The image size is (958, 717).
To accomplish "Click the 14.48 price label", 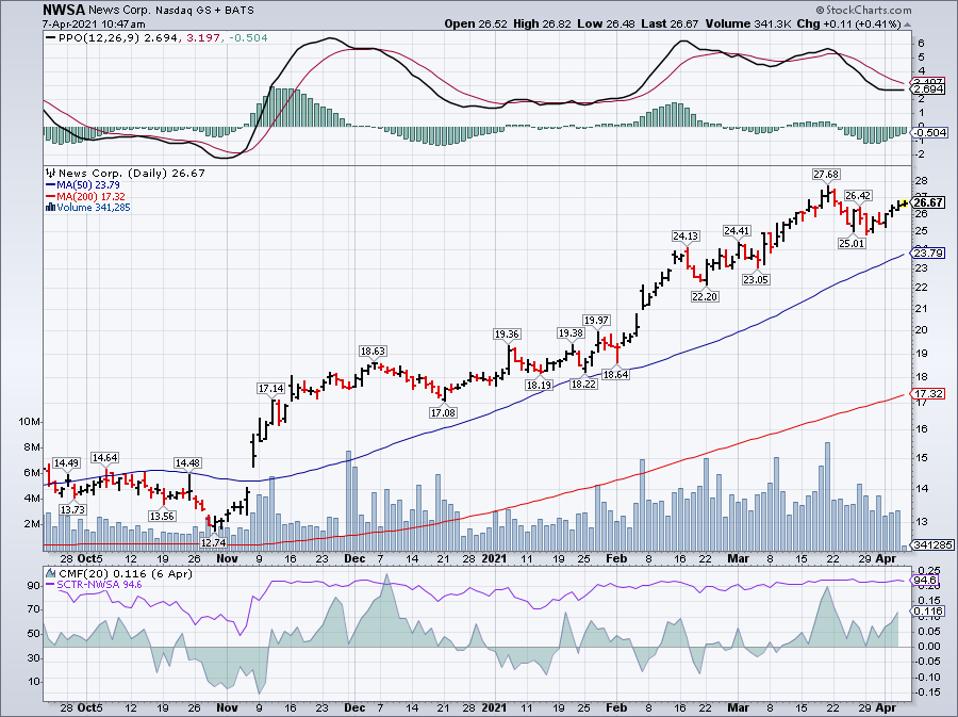I will 188,463.
